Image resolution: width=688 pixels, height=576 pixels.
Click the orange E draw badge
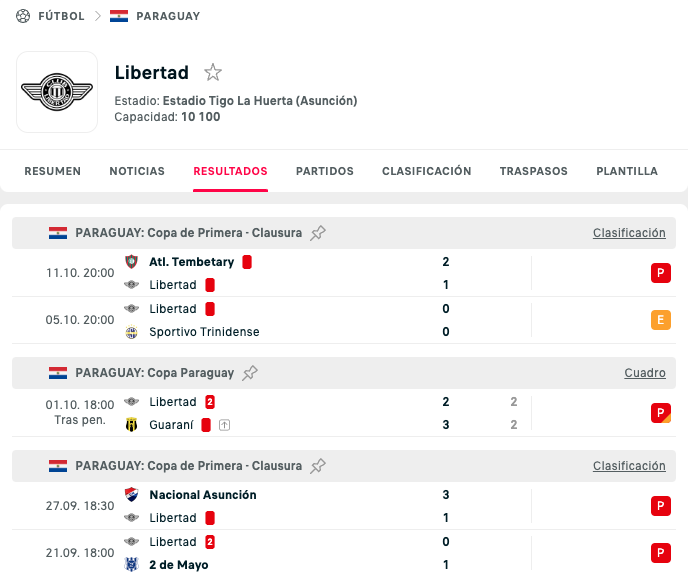pyautogui.click(x=660, y=320)
